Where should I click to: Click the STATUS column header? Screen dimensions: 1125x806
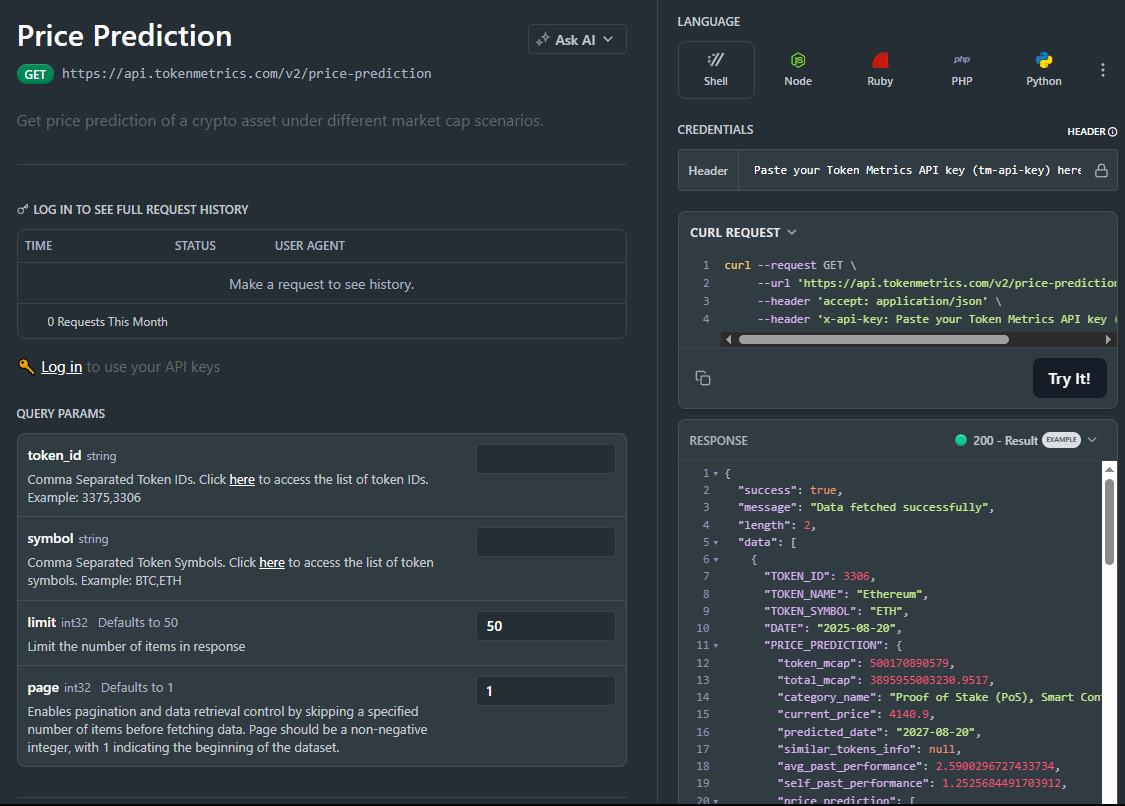click(x=195, y=245)
